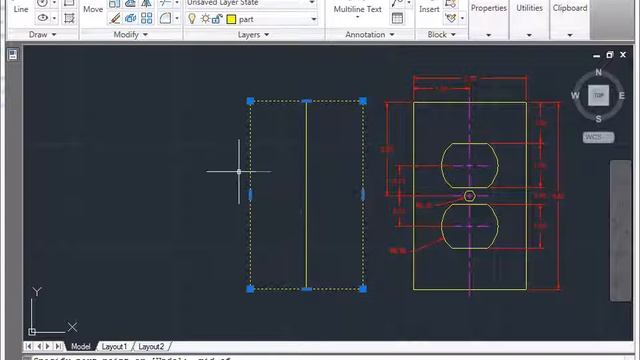Open the Clipboard panel dropdown
Image resolution: width=640 pixels, height=360 pixels.
(x=570, y=35)
